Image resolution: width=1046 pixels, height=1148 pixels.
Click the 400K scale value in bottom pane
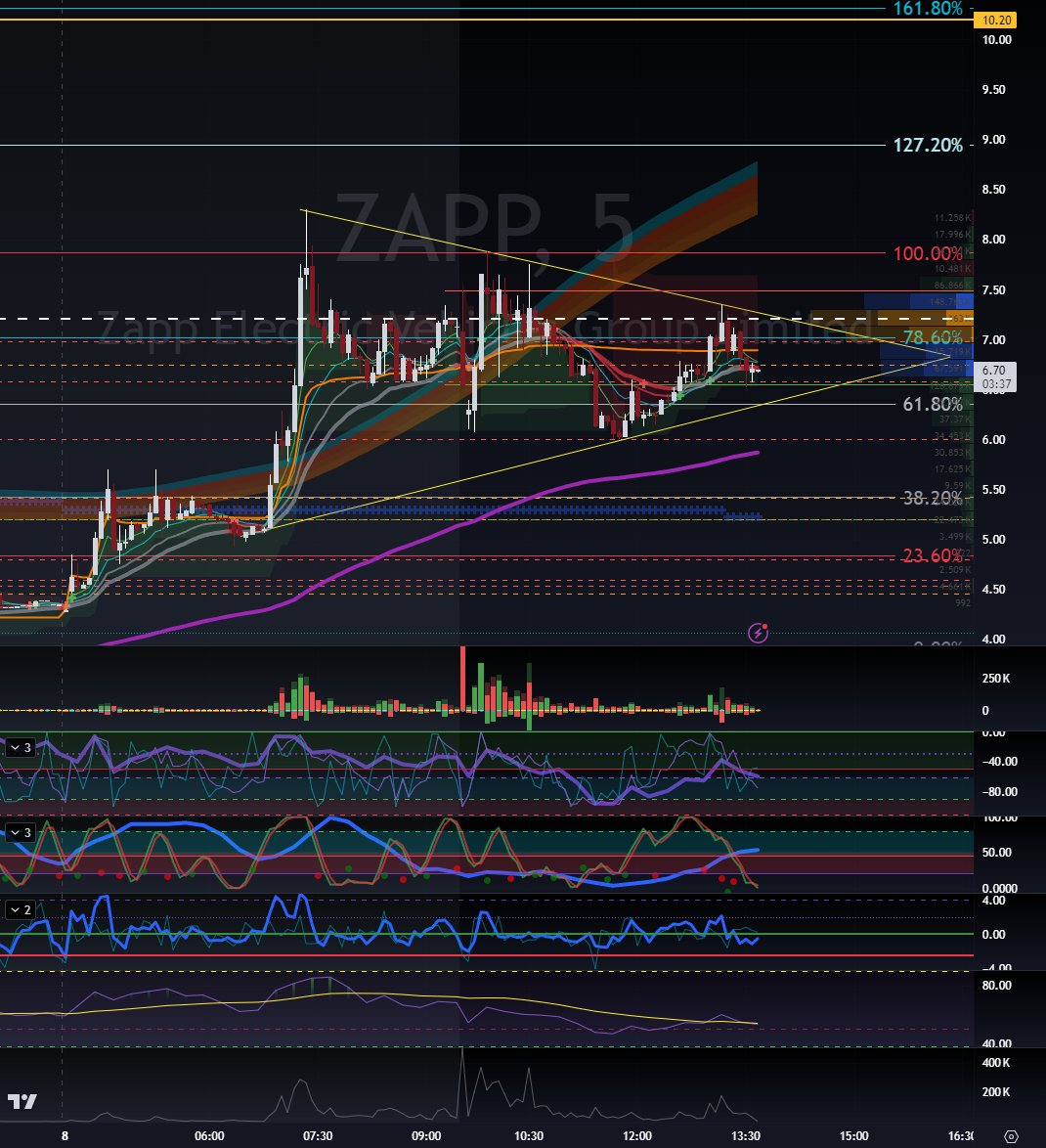(x=995, y=1063)
